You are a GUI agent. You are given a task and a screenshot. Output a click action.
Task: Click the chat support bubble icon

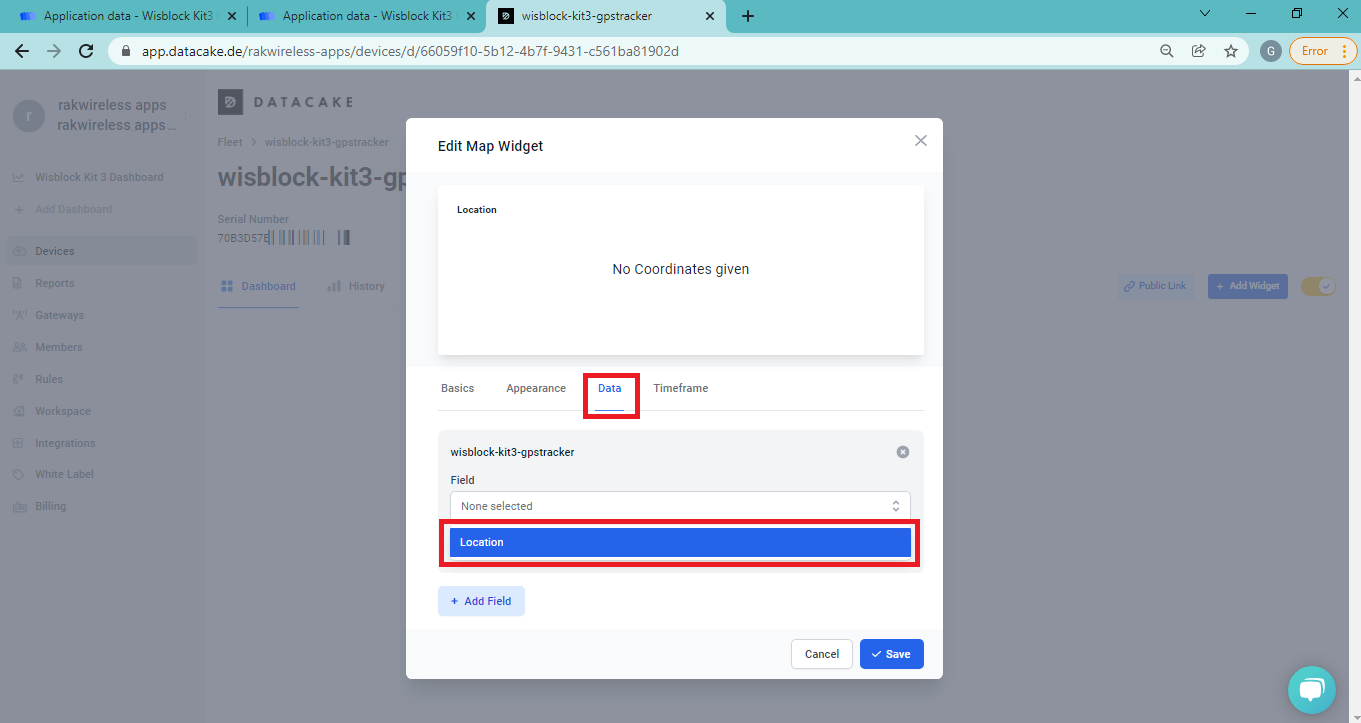point(1311,689)
